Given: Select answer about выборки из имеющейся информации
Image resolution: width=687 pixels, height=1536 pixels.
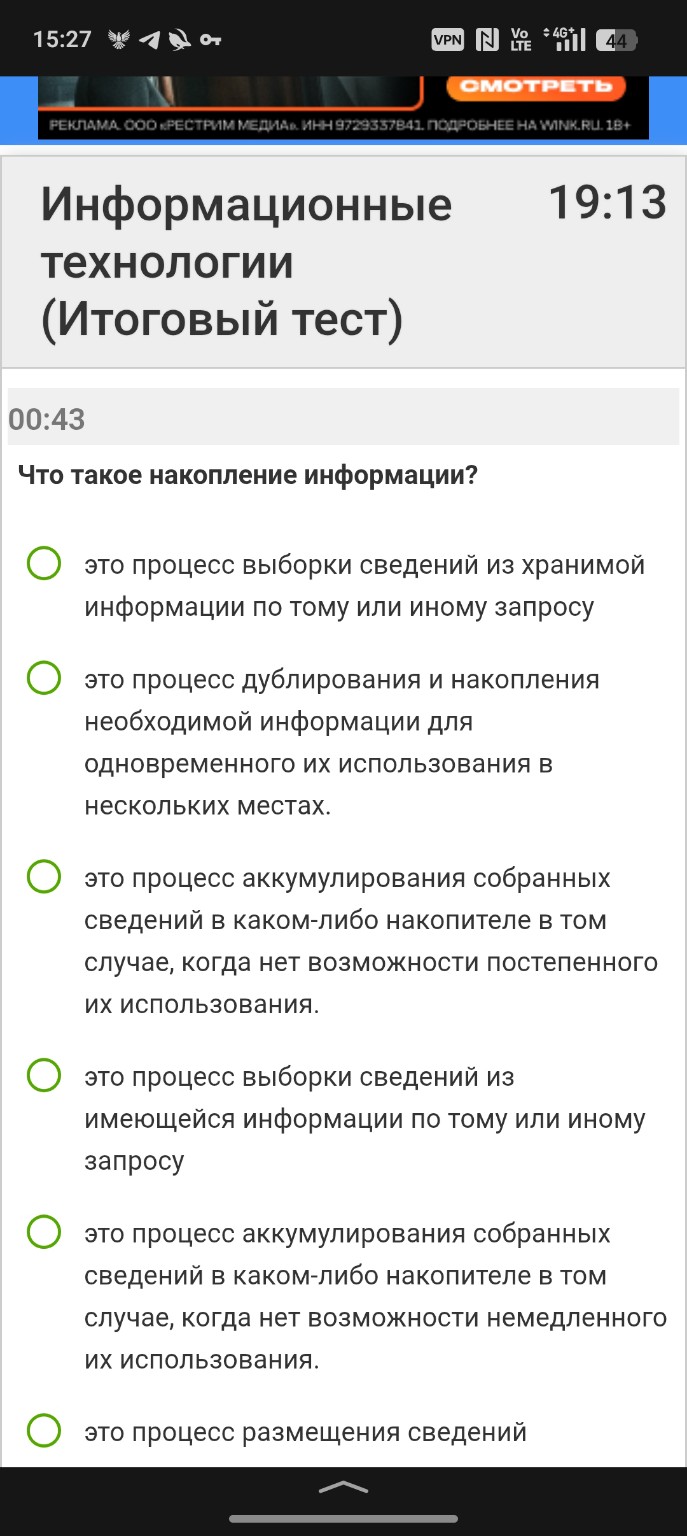Looking at the screenshot, I should 43,1077.
